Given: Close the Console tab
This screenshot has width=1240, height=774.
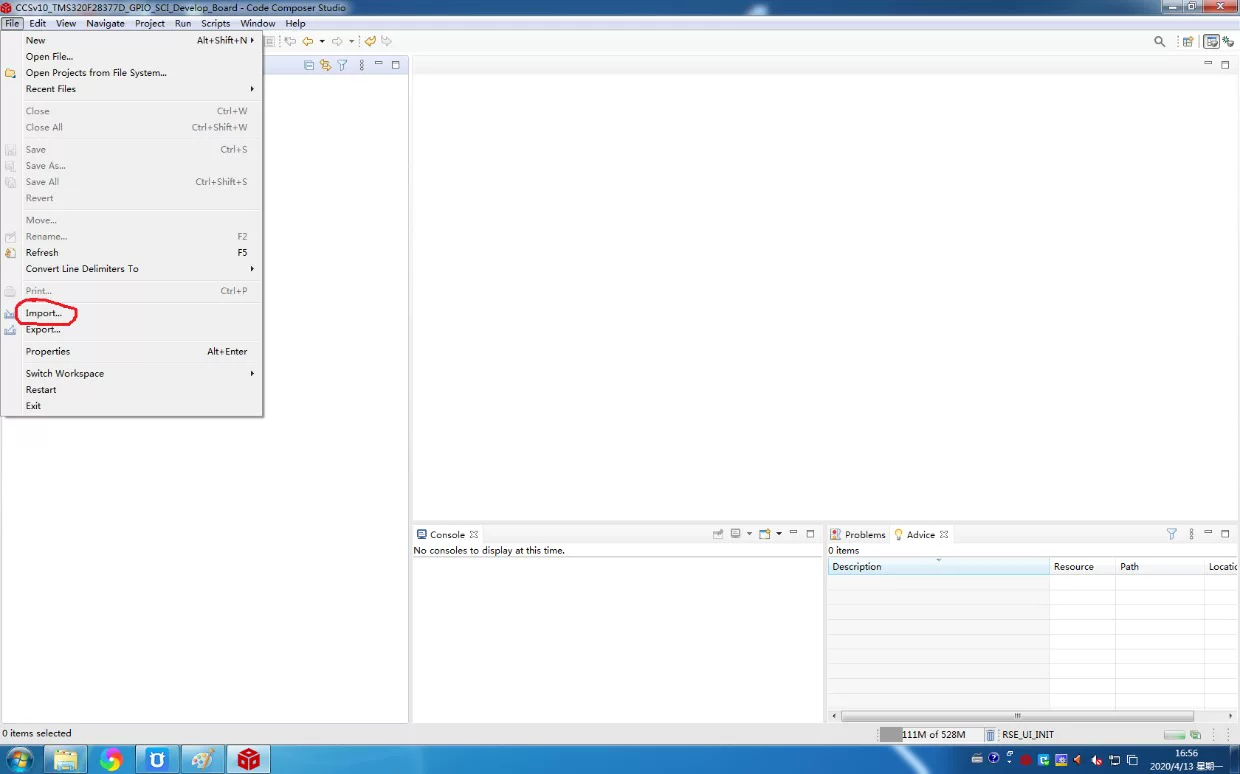Looking at the screenshot, I should click(x=474, y=534).
